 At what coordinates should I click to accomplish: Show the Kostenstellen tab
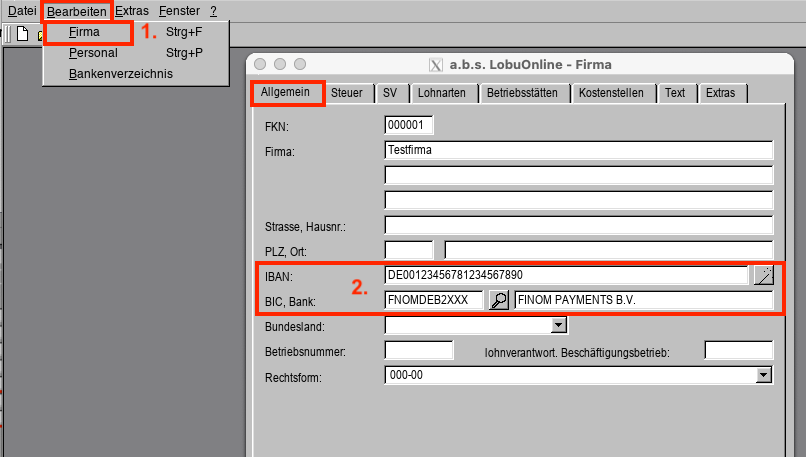point(615,93)
